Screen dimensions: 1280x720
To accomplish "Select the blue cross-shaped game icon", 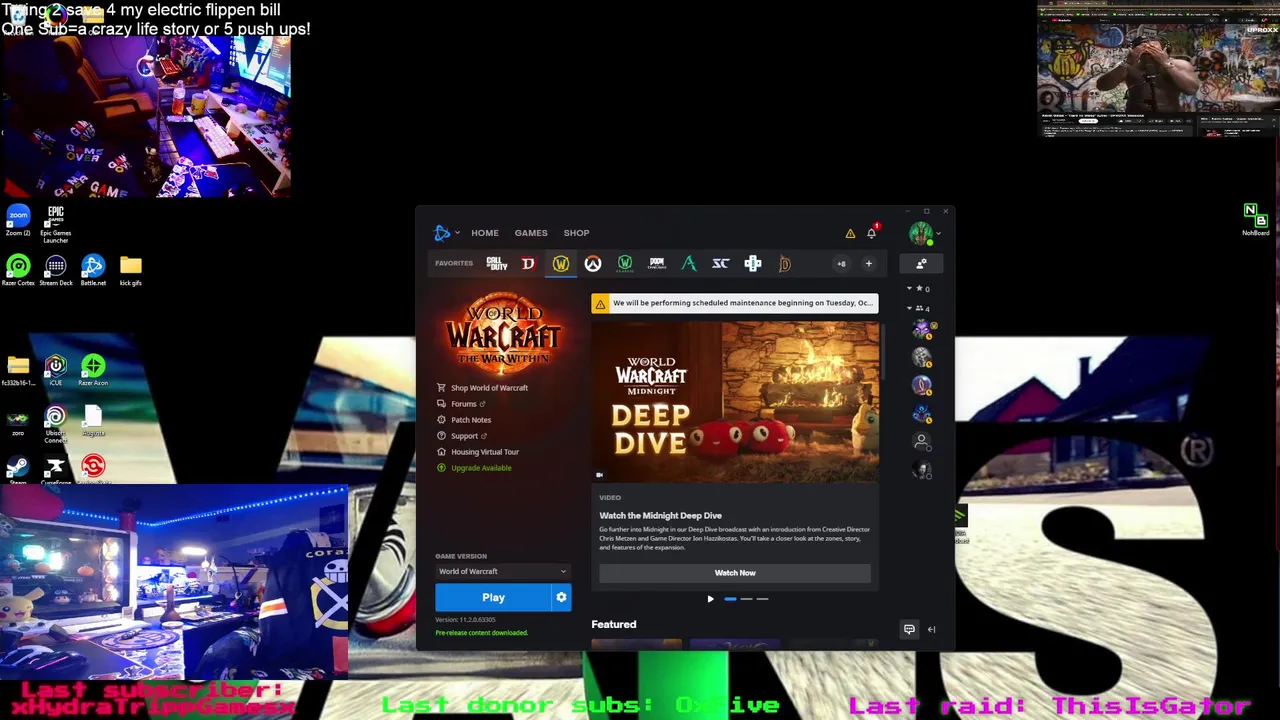I will coord(753,264).
